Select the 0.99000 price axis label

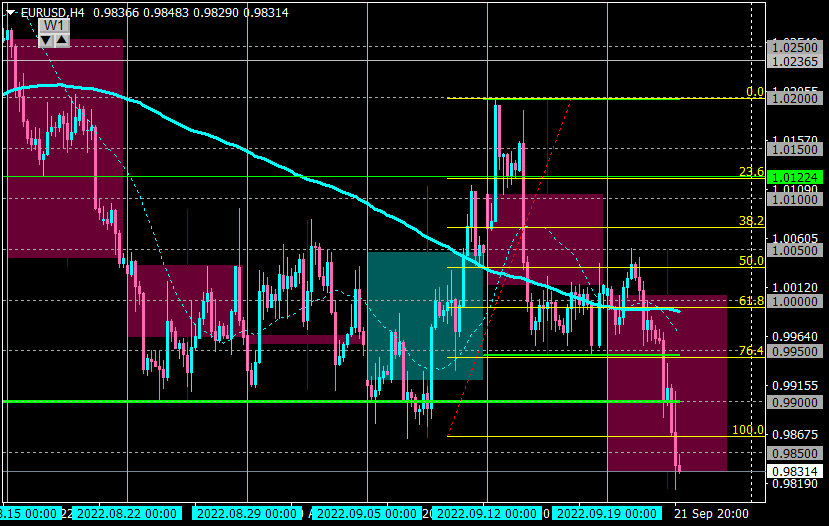[x=795, y=402]
